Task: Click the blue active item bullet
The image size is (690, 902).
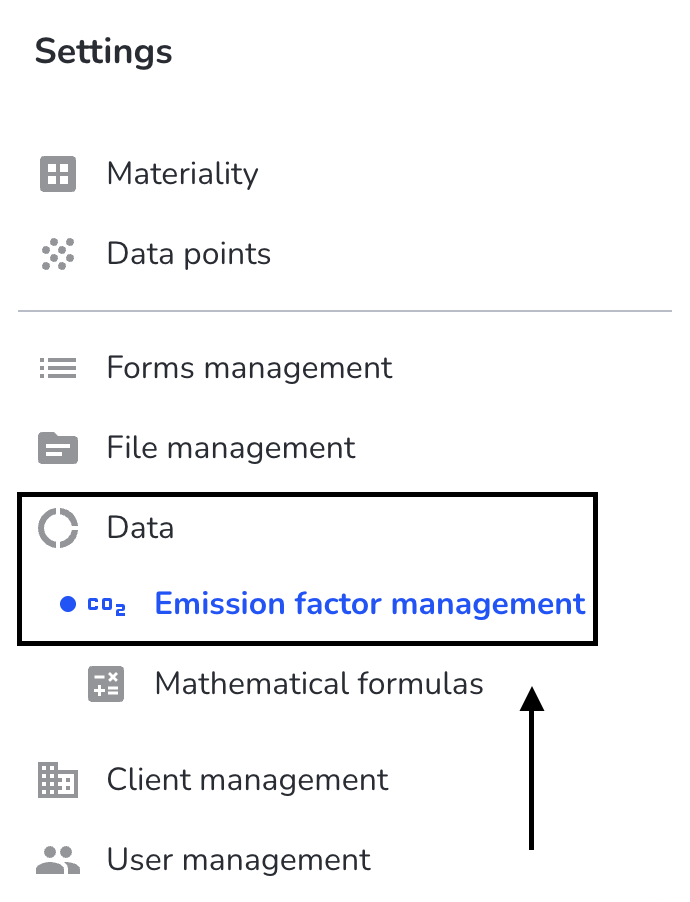Action: [x=68, y=604]
